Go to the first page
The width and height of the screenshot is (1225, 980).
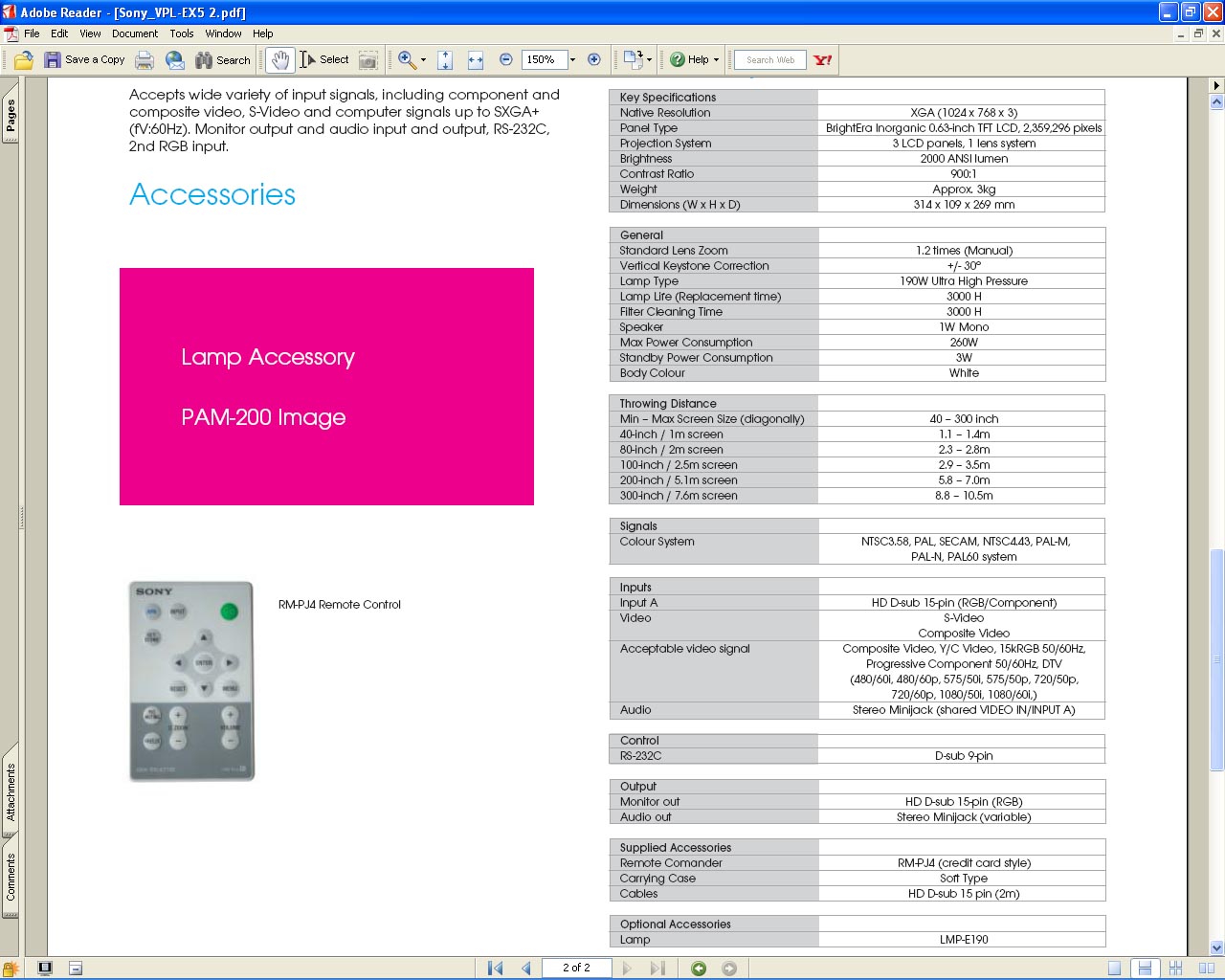pos(495,969)
